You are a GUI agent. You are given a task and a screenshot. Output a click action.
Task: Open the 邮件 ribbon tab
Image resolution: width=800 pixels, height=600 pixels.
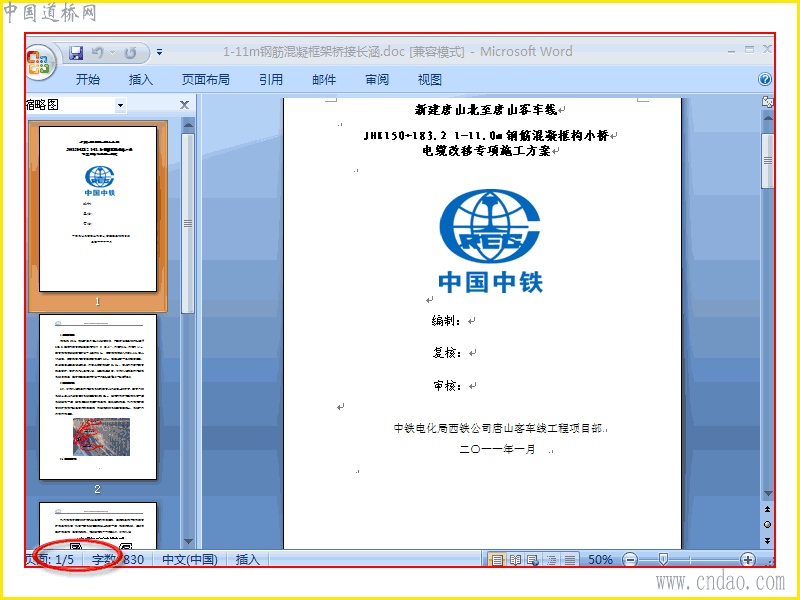pyautogui.click(x=324, y=80)
